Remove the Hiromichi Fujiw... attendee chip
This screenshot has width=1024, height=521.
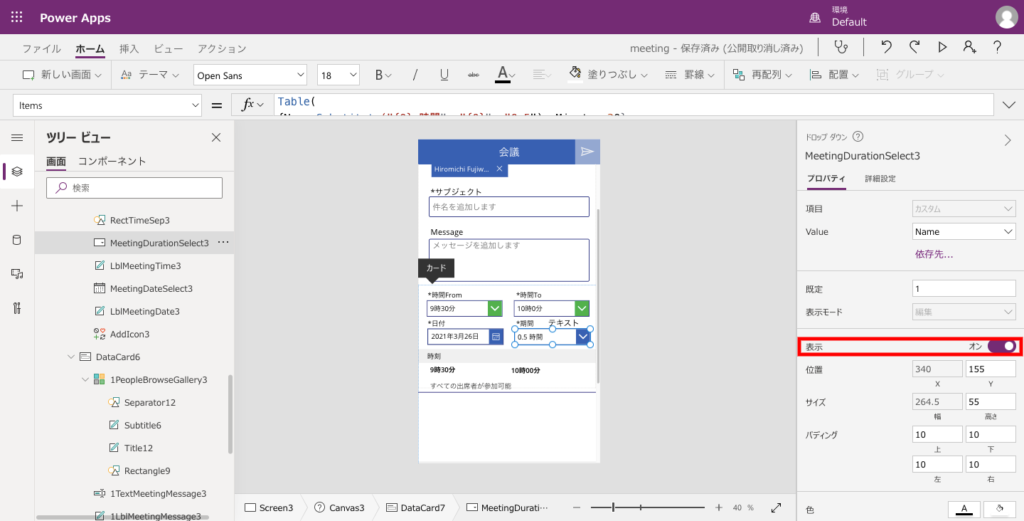pyautogui.click(x=500, y=169)
